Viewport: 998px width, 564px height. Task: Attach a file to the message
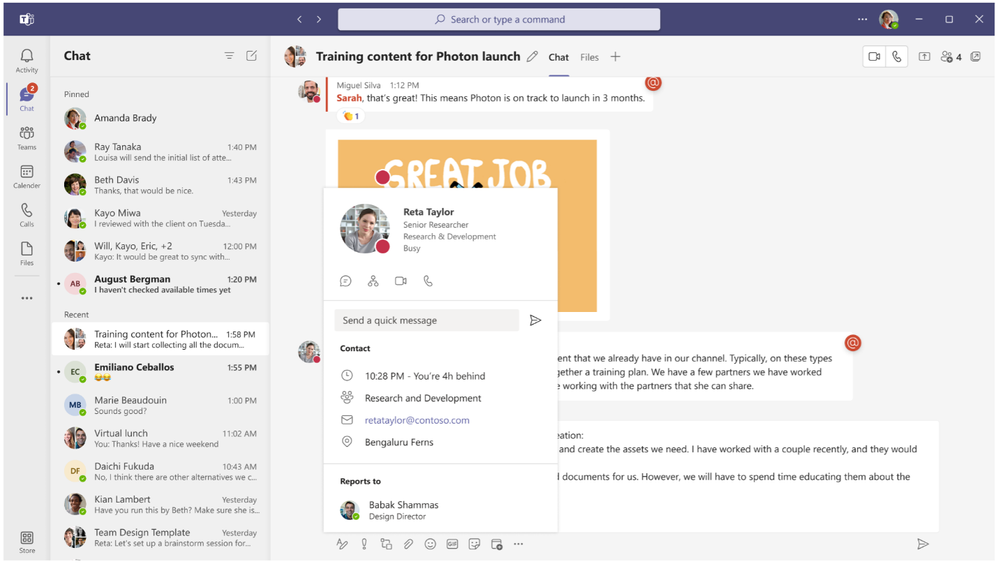pyautogui.click(x=408, y=544)
